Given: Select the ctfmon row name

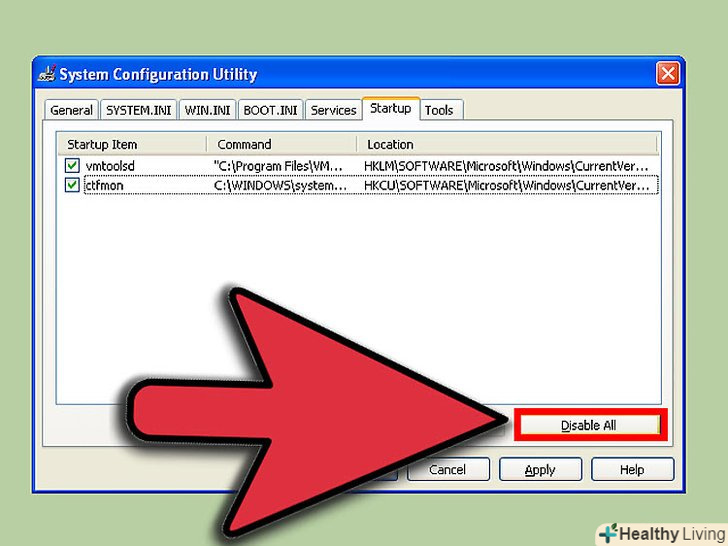Looking at the screenshot, I should (x=104, y=185).
